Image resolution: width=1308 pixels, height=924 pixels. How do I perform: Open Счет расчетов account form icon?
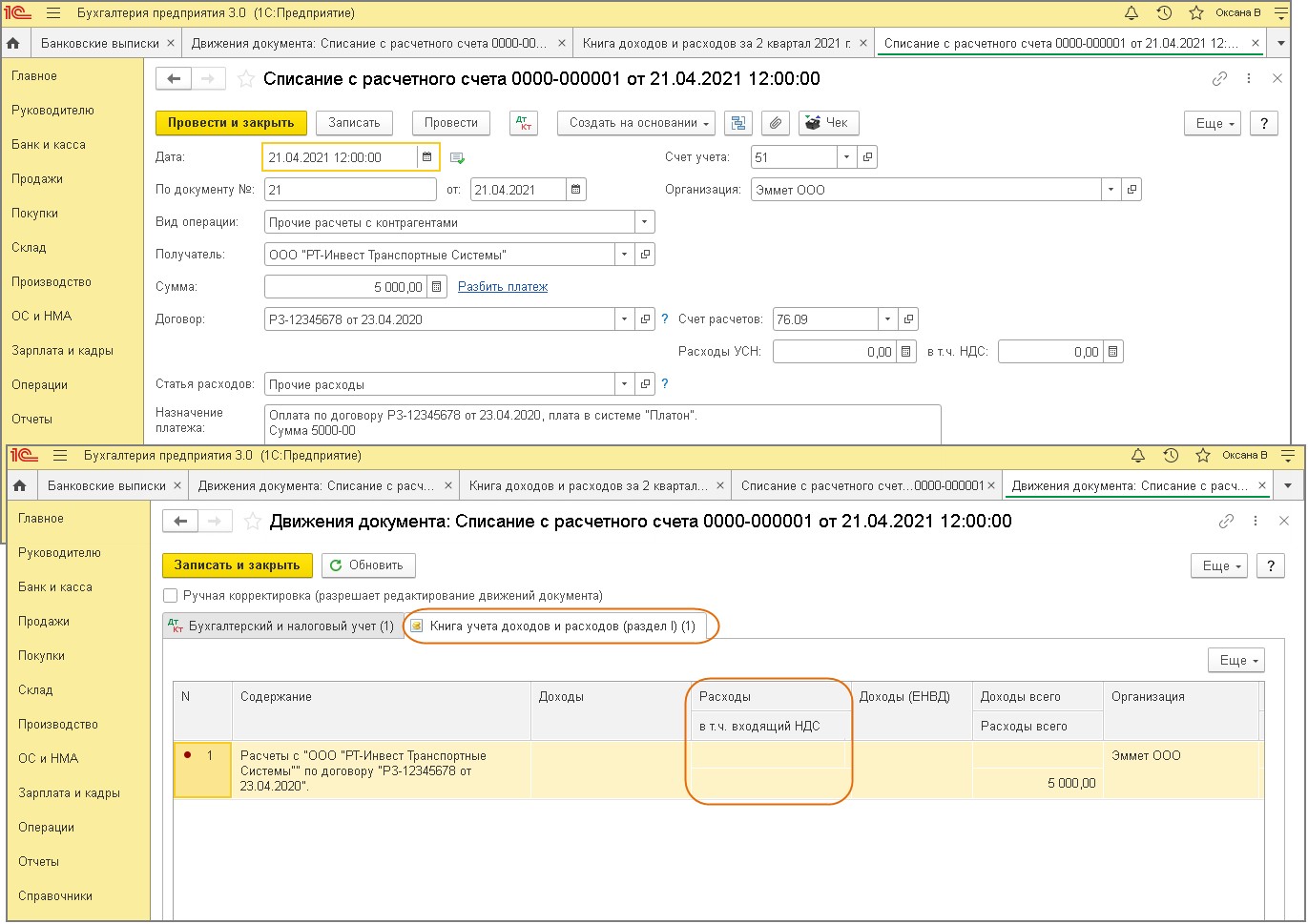(908, 319)
